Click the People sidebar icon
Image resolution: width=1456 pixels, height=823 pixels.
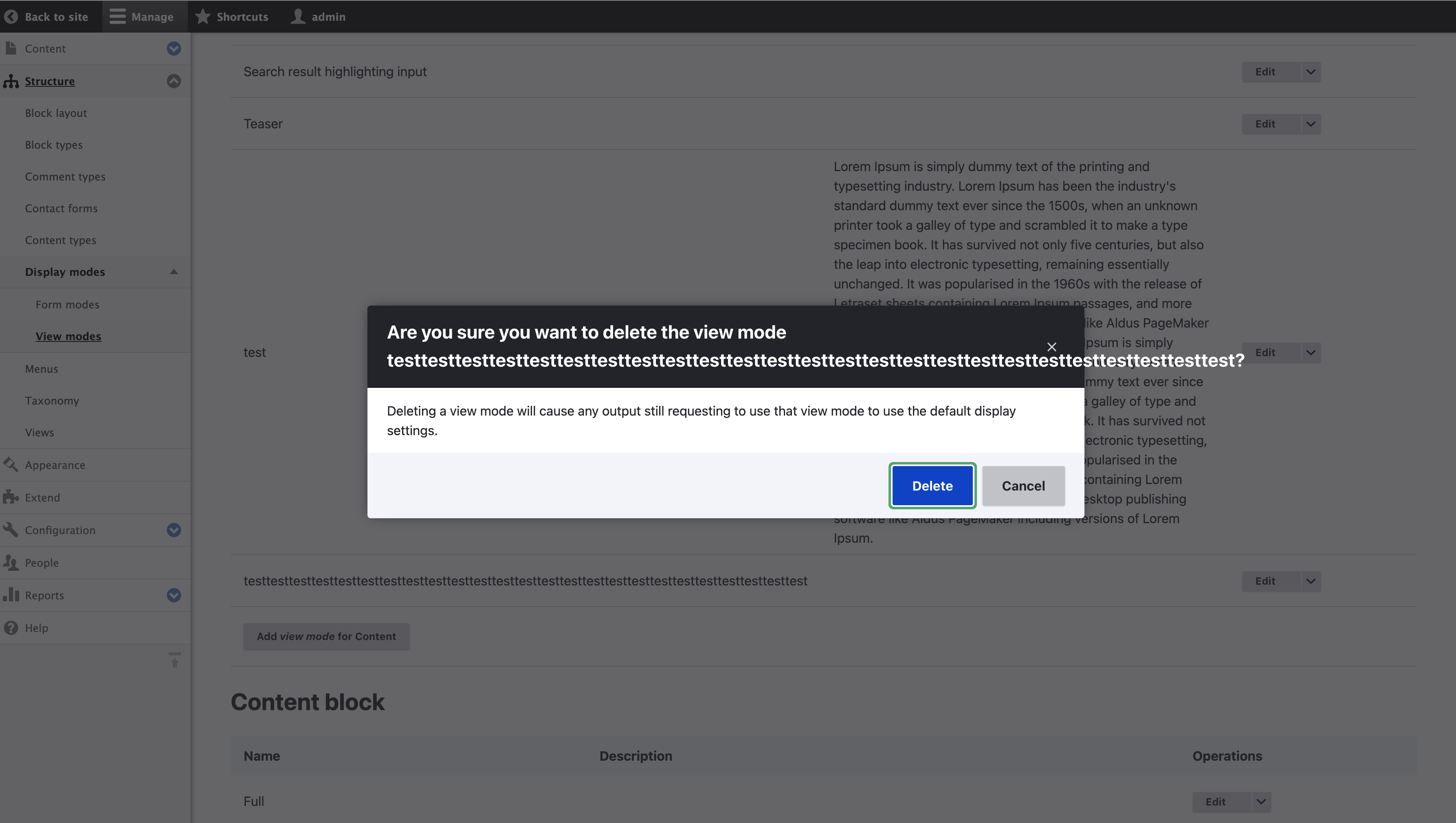11,562
